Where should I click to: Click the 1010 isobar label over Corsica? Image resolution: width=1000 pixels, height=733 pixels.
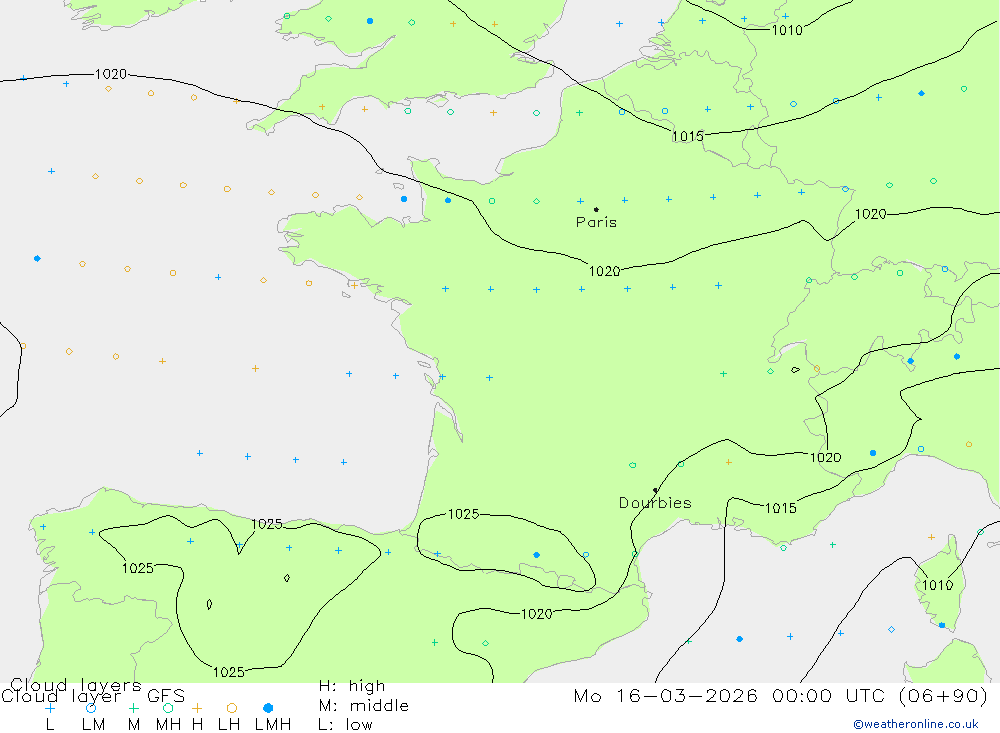937,585
